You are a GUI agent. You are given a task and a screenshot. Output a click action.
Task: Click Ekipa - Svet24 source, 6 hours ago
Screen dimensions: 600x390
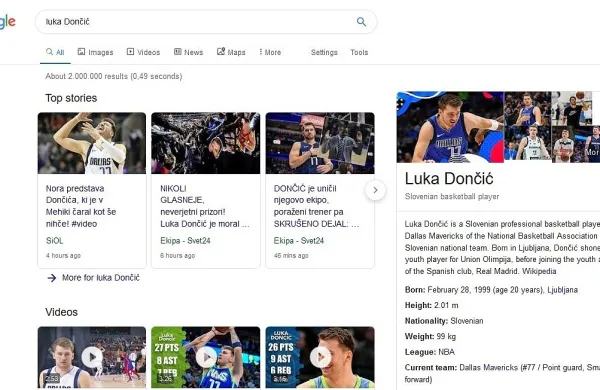coord(185,240)
